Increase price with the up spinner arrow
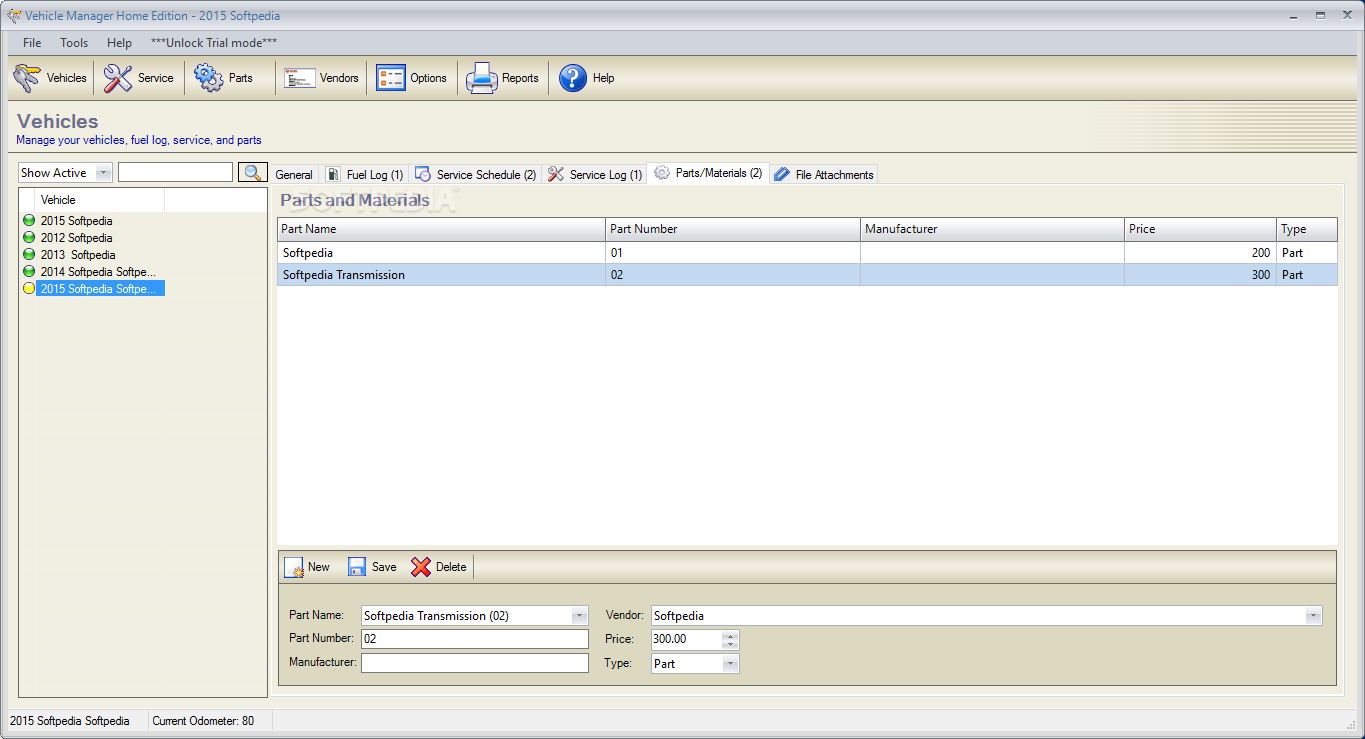The height and width of the screenshot is (739, 1365). pos(731,635)
